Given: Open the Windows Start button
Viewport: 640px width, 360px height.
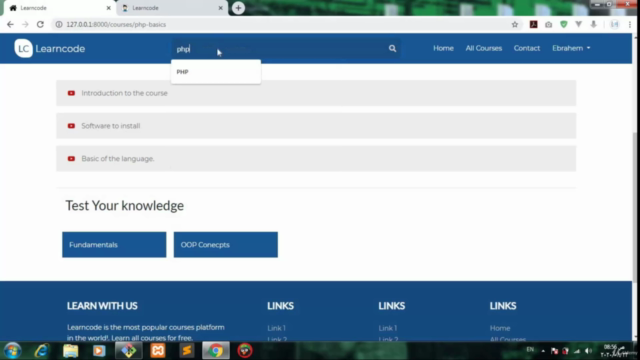Looking at the screenshot, I should [x=12, y=351].
